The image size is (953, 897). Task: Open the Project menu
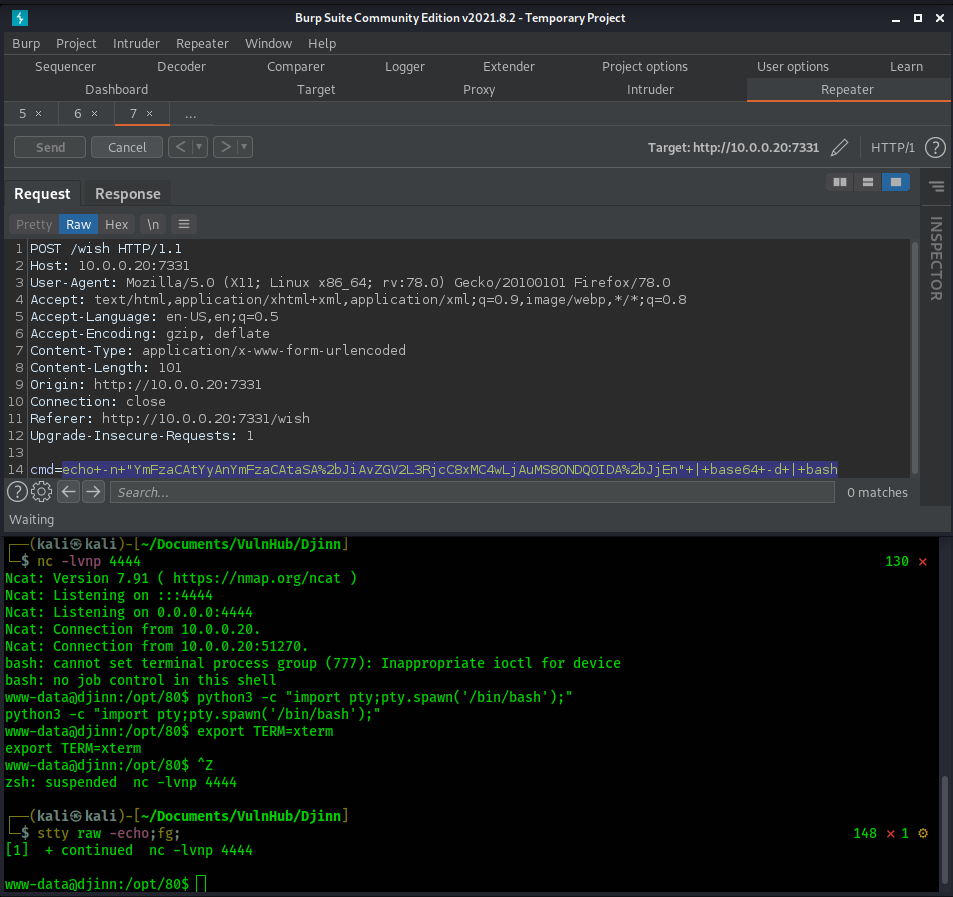tap(76, 44)
